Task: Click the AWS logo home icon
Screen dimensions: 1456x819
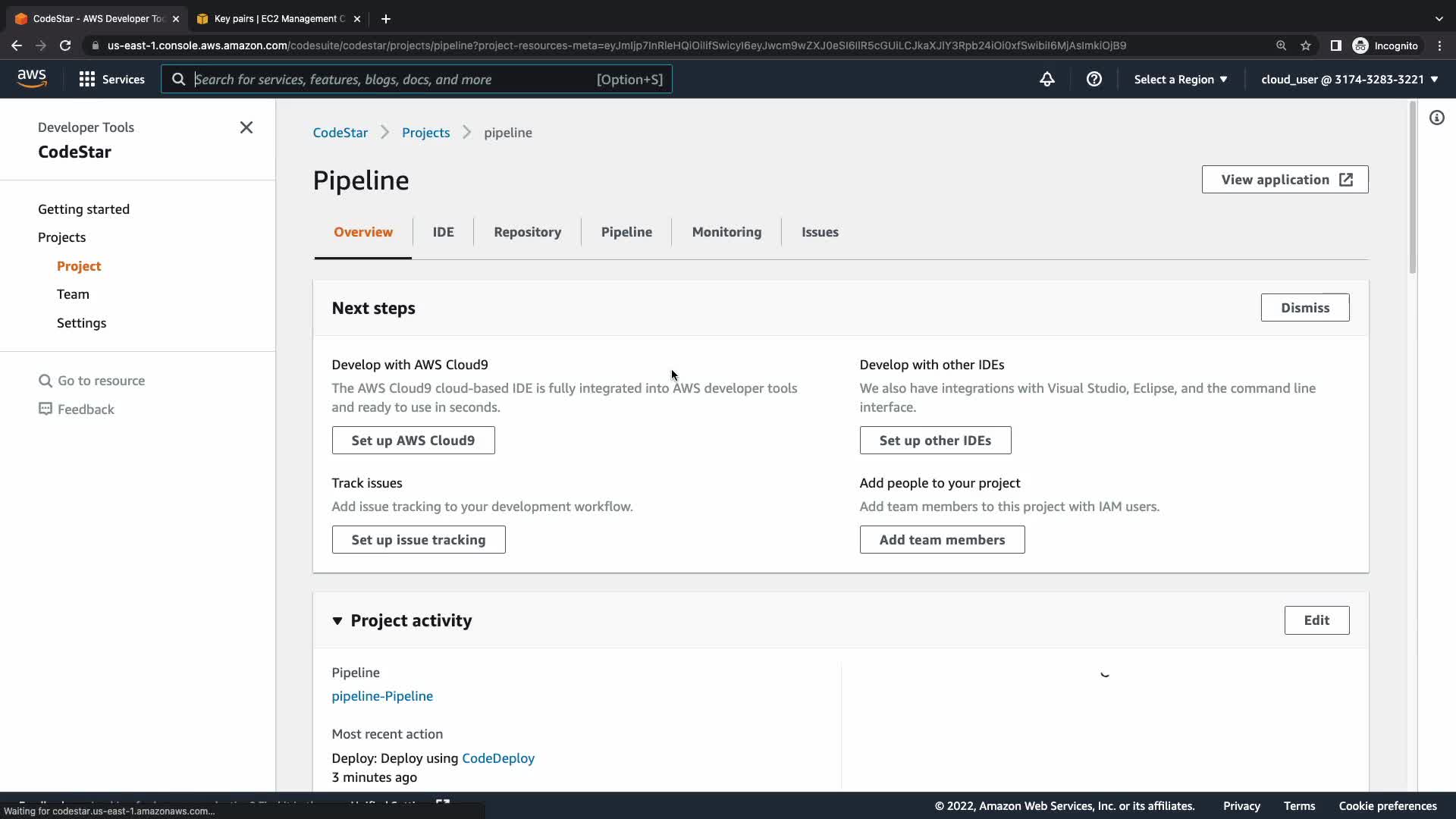Action: pos(32,79)
